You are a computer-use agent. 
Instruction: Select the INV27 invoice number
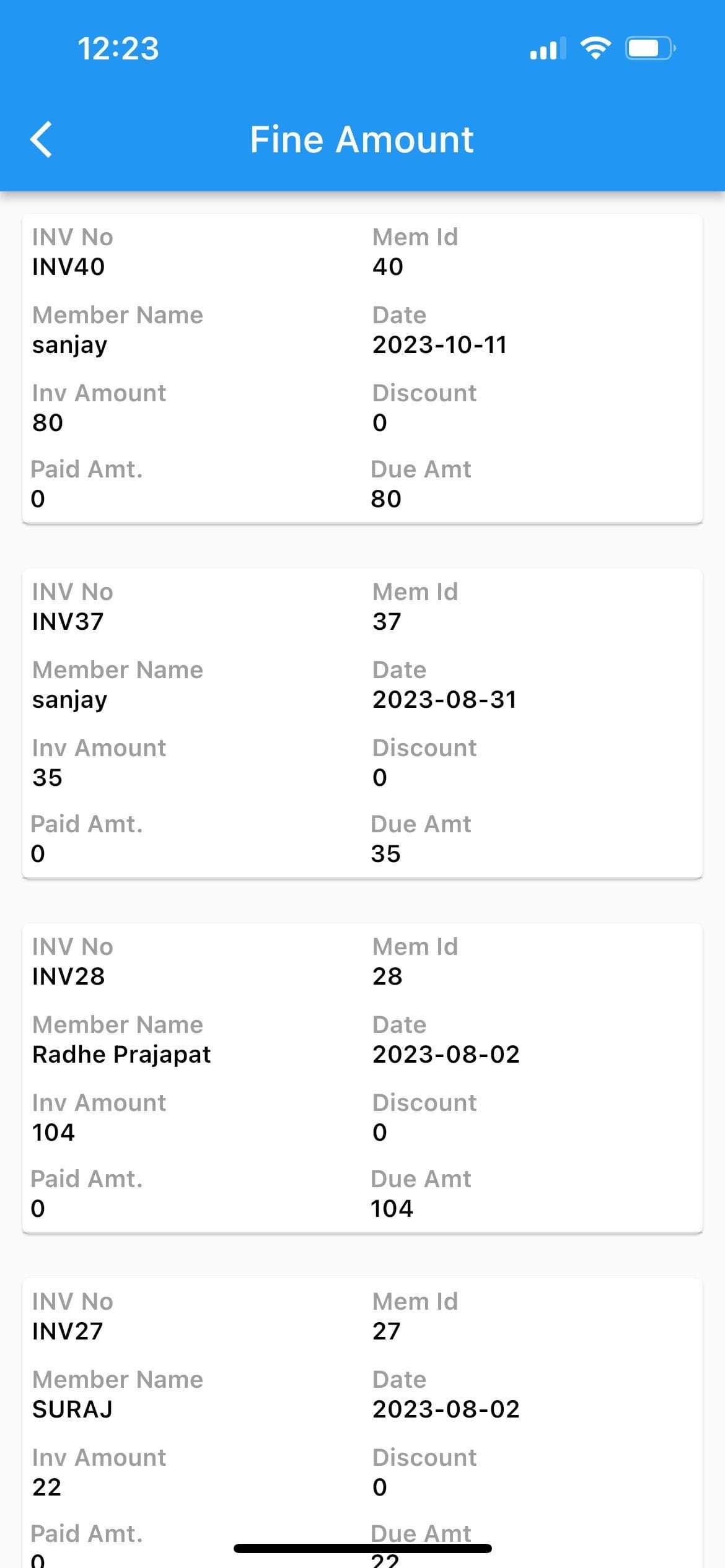tap(68, 1331)
